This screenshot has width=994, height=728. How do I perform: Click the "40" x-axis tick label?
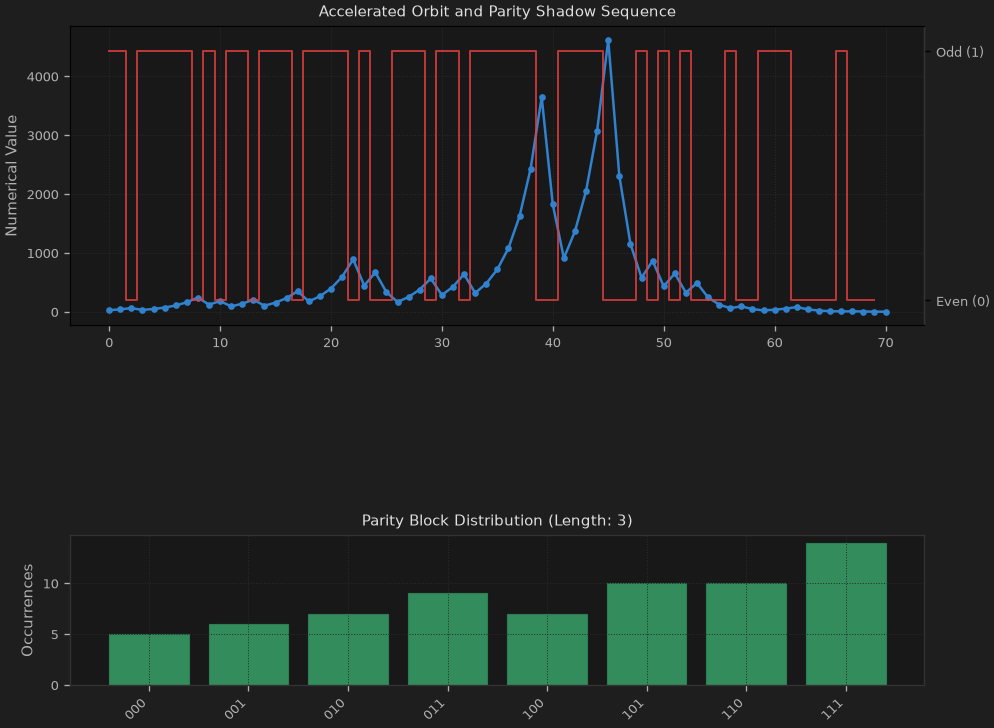tap(553, 343)
